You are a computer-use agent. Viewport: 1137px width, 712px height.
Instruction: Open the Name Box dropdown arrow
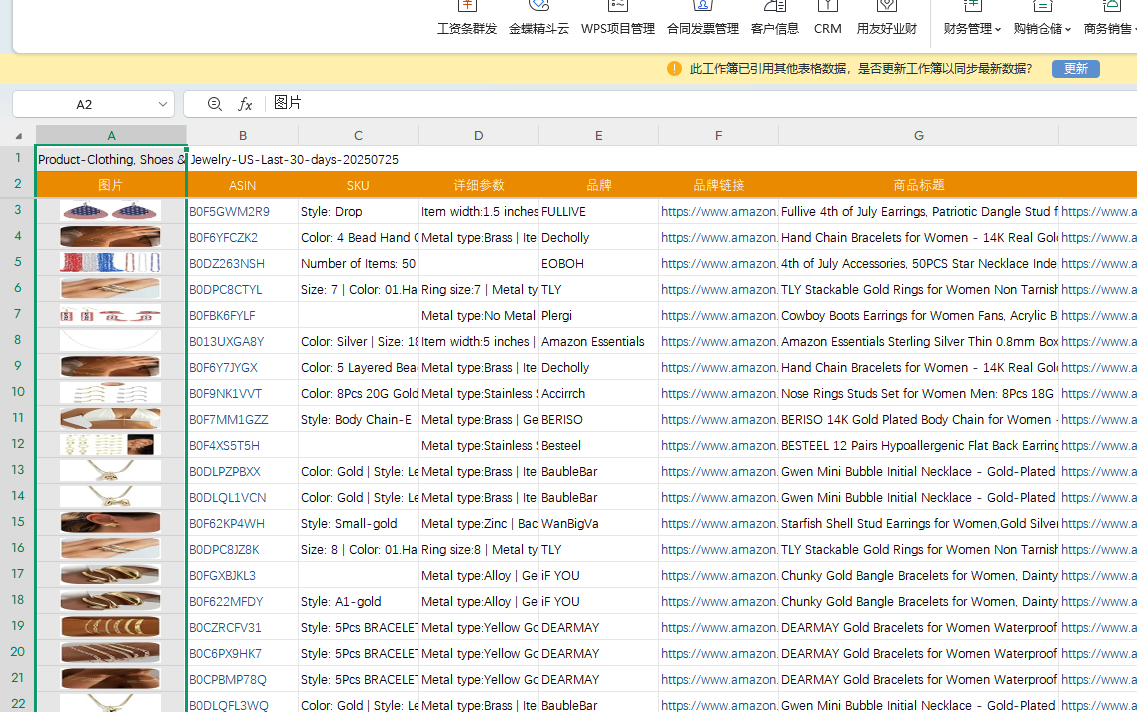[163, 104]
